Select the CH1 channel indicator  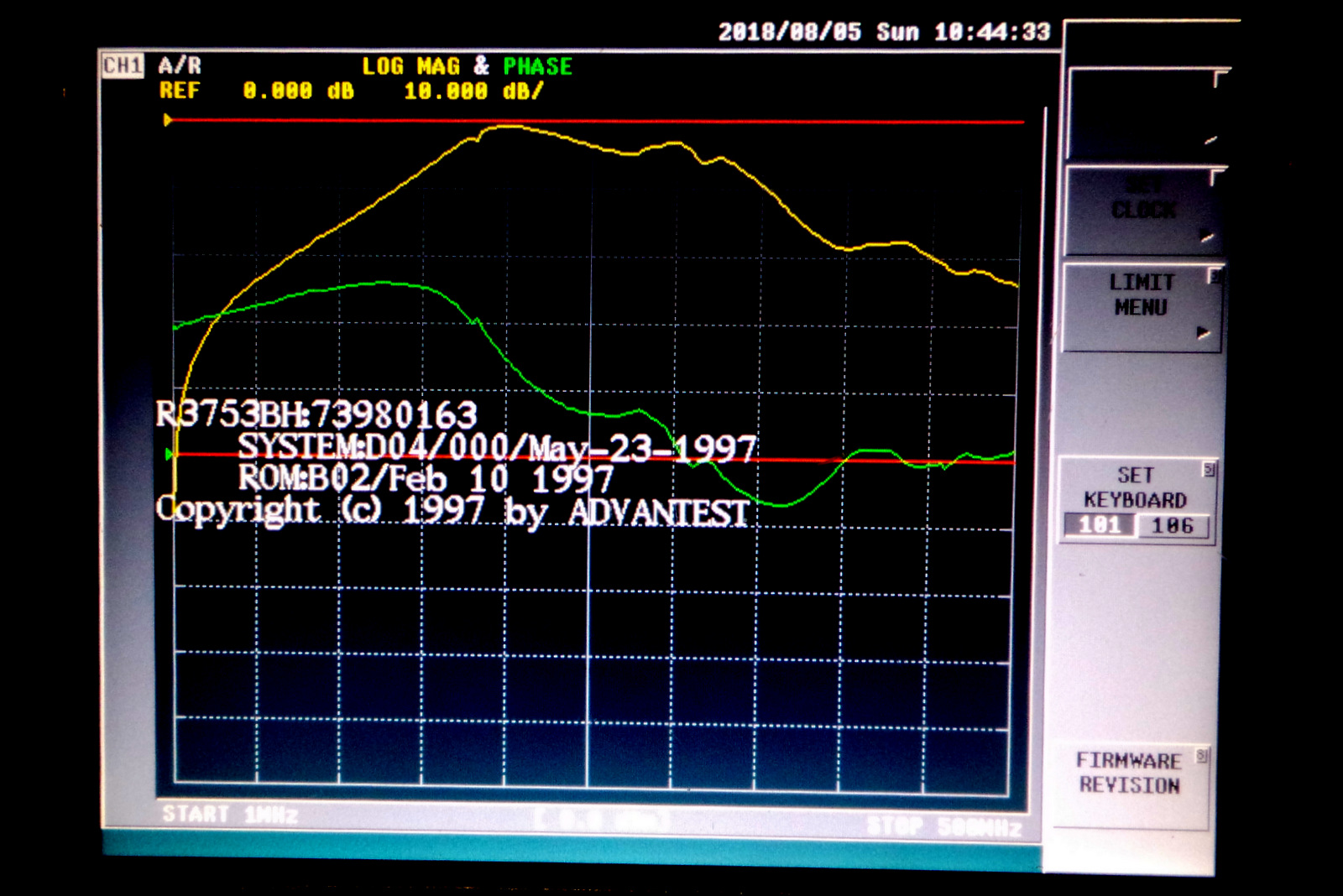(x=123, y=65)
